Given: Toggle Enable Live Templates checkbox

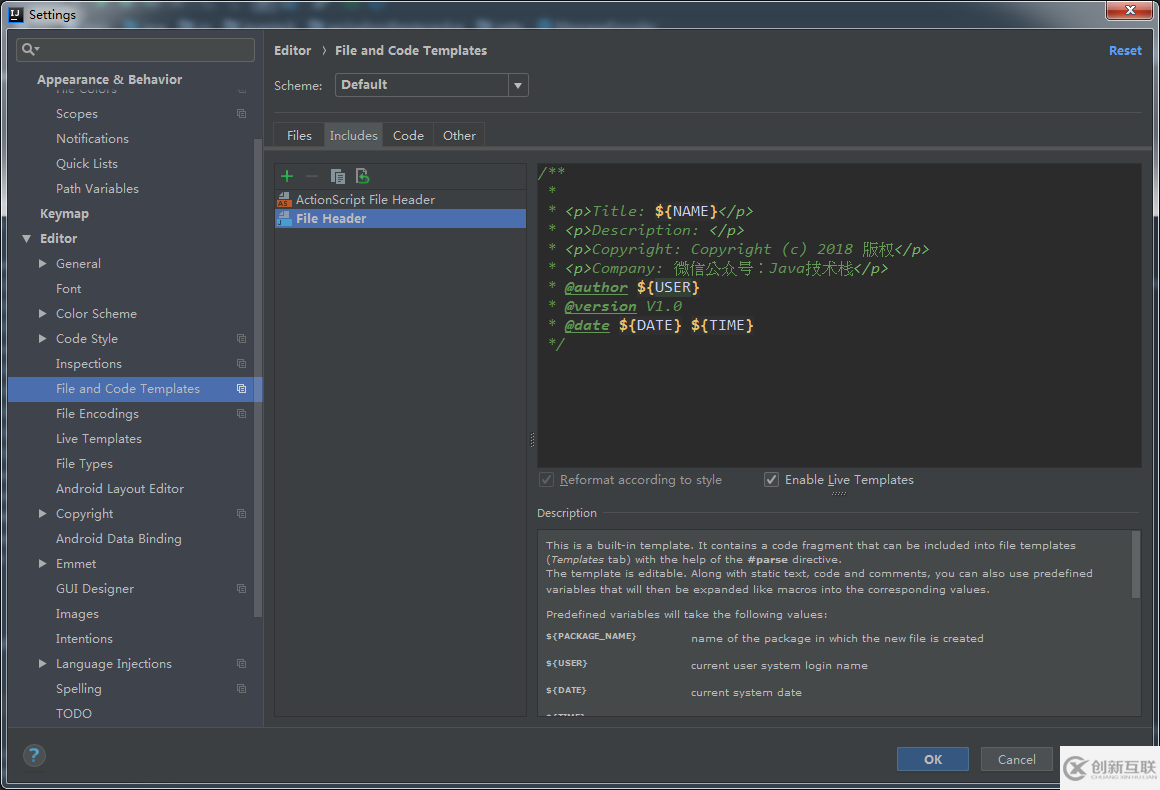Looking at the screenshot, I should 771,480.
